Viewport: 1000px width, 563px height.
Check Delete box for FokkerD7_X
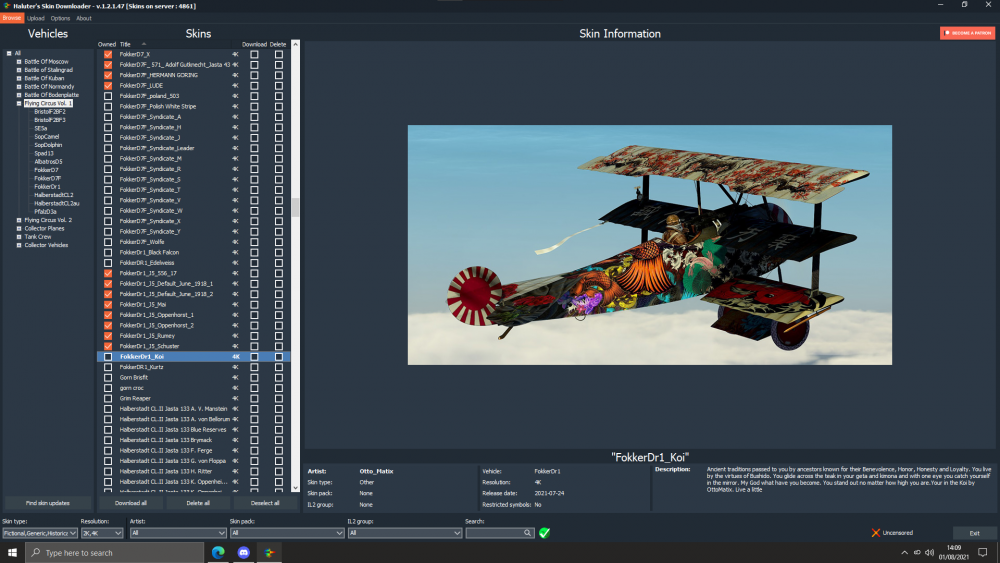(279, 54)
